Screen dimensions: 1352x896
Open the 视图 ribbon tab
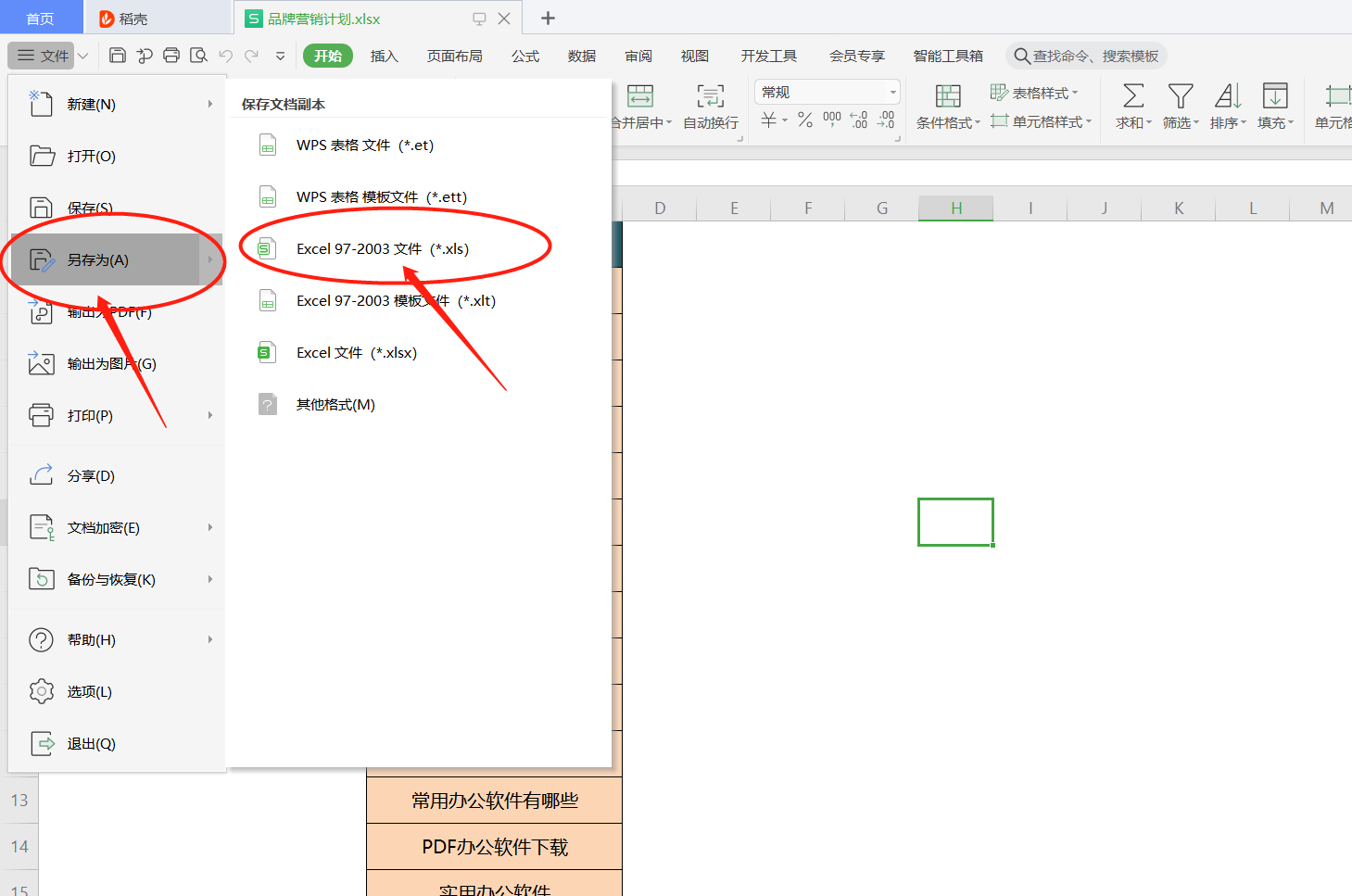(x=695, y=56)
